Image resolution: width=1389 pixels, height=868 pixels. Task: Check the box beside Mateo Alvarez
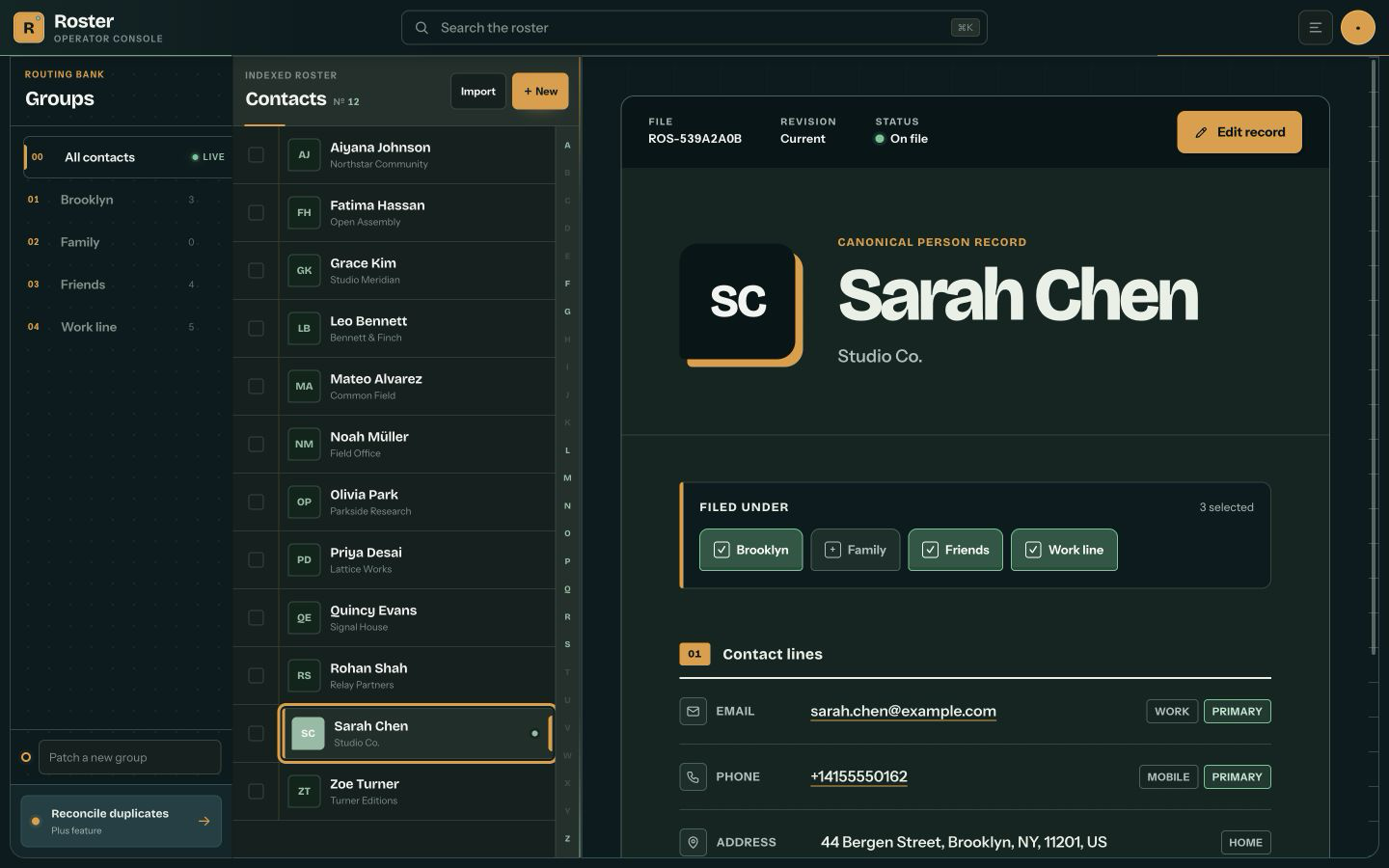pyautogui.click(x=256, y=387)
